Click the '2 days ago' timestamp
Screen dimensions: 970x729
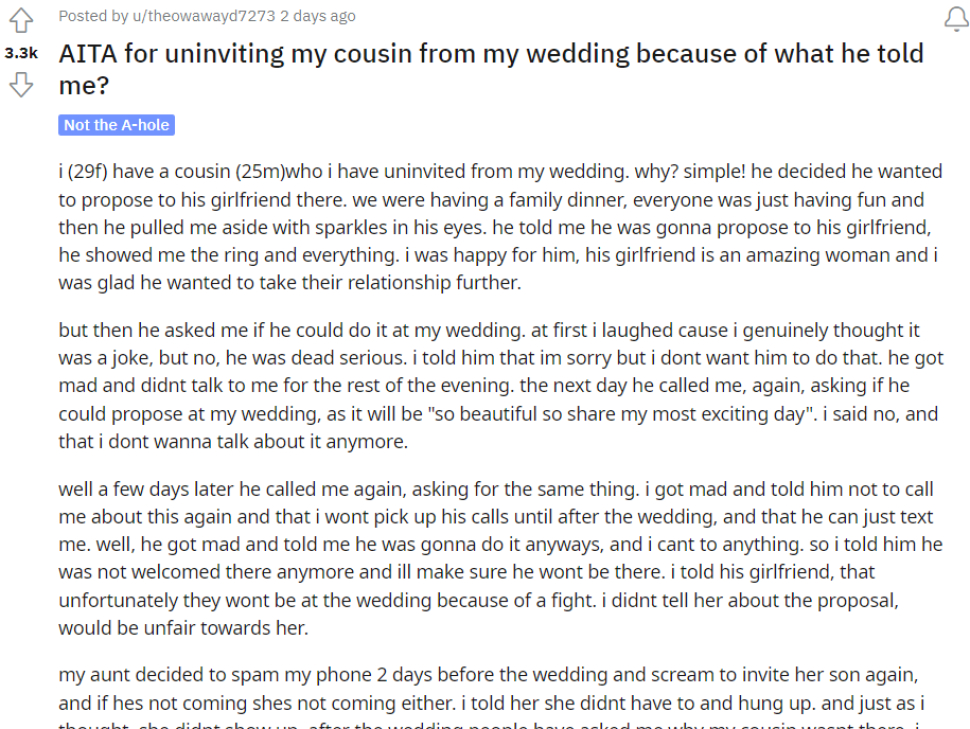(x=317, y=16)
